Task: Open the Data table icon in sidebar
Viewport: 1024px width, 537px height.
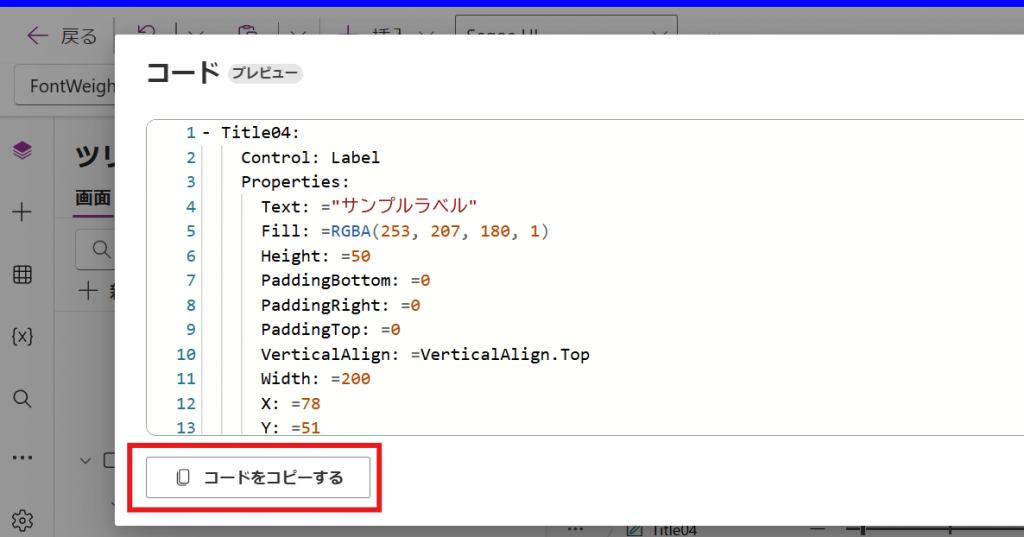Action: click(22, 275)
